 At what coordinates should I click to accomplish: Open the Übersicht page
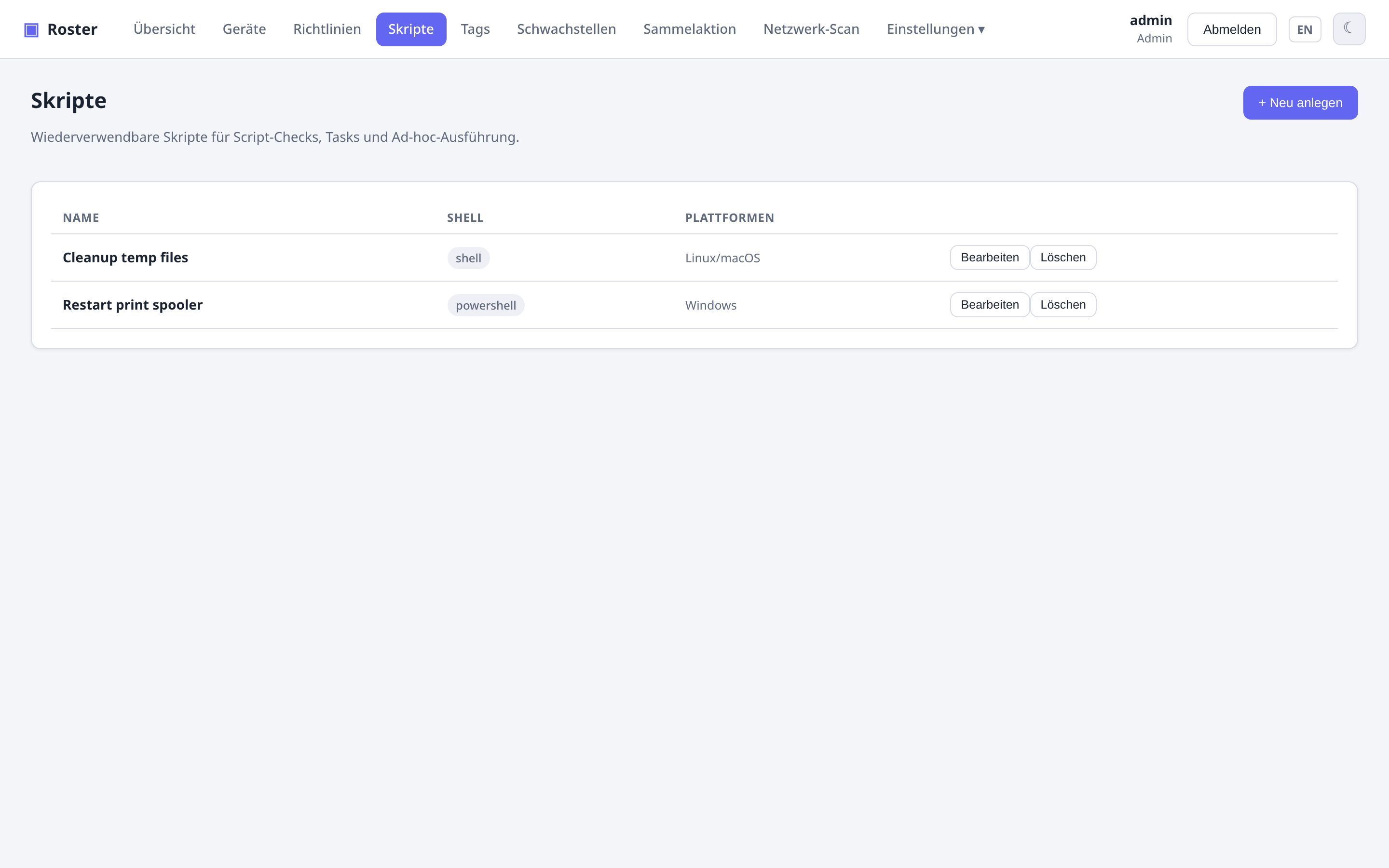[x=164, y=29]
